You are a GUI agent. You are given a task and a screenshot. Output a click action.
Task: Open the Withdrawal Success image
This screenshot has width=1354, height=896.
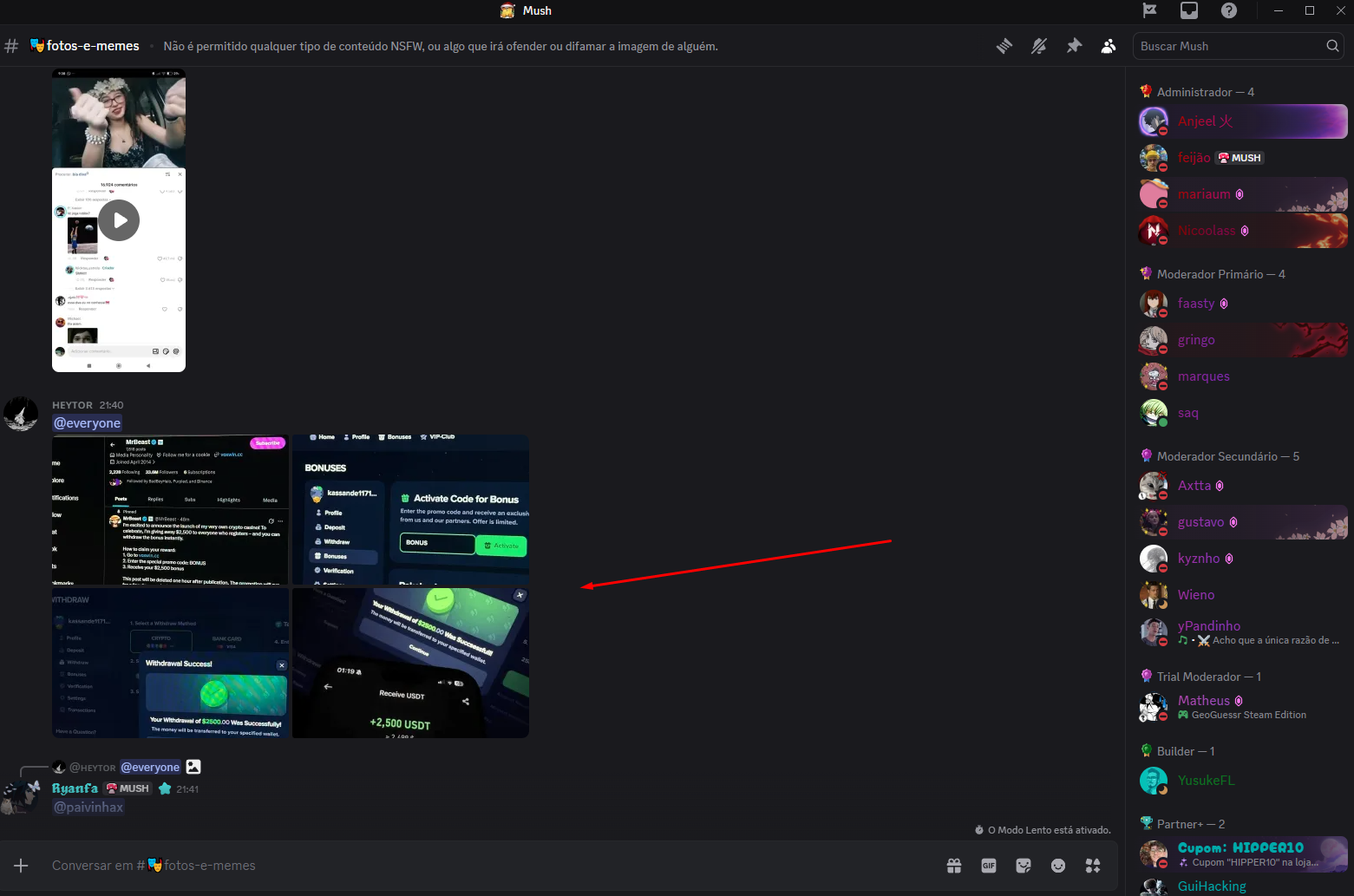pyautogui.click(x=170, y=663)
